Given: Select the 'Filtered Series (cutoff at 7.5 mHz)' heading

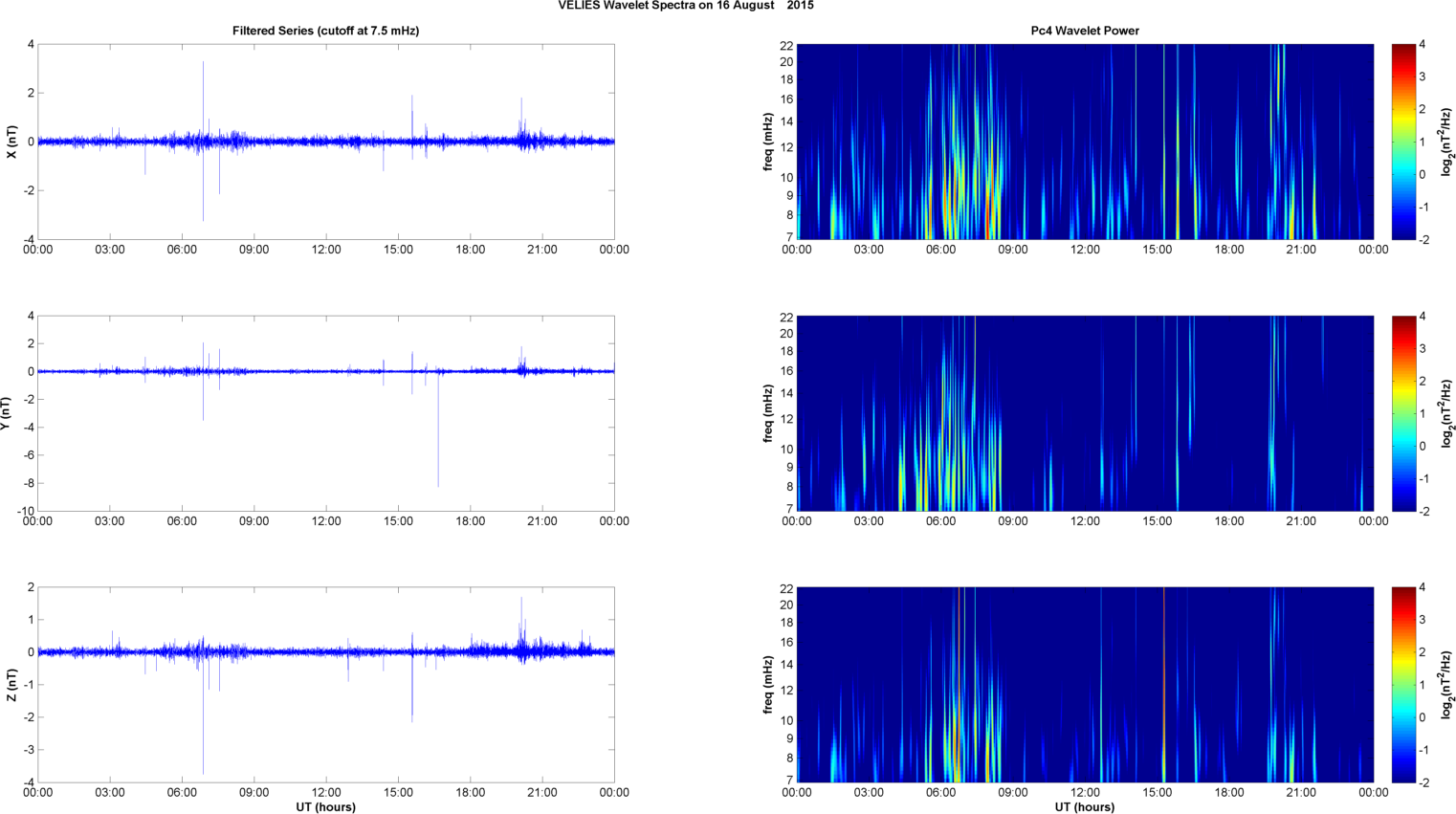Looking at the screenshot, I should (x=325, y=31).
